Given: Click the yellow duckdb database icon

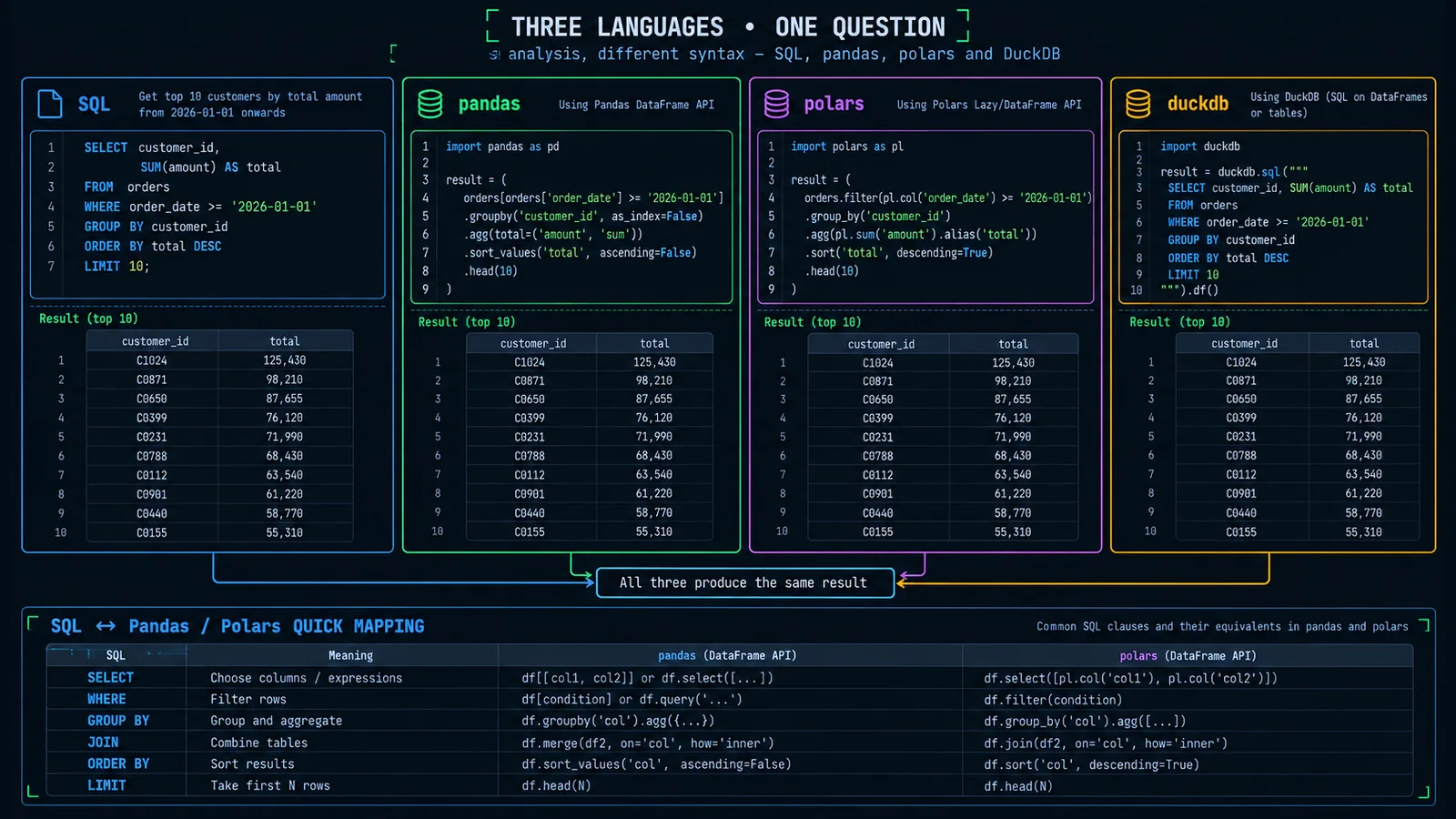Looking at the screenshot, I should [1138, 104].
